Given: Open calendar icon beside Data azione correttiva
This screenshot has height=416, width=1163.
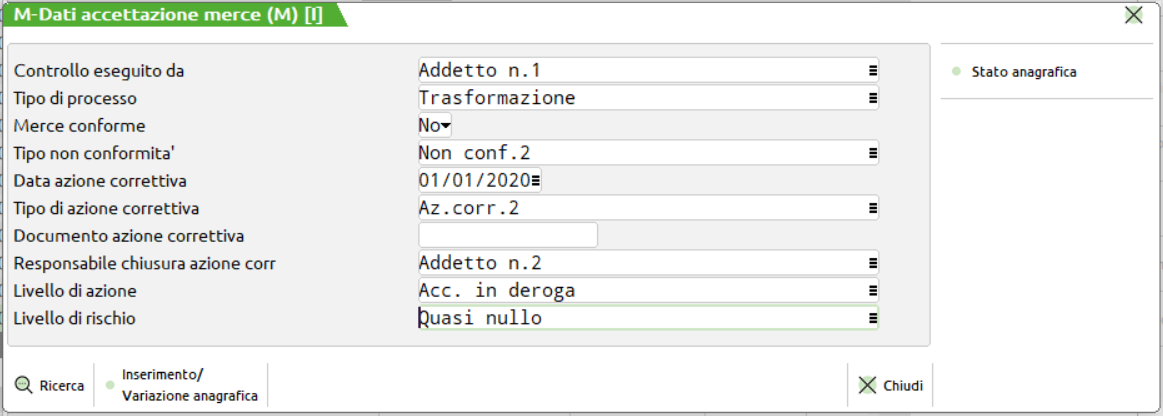Looking at the screenshot, I should click(536, 181).
